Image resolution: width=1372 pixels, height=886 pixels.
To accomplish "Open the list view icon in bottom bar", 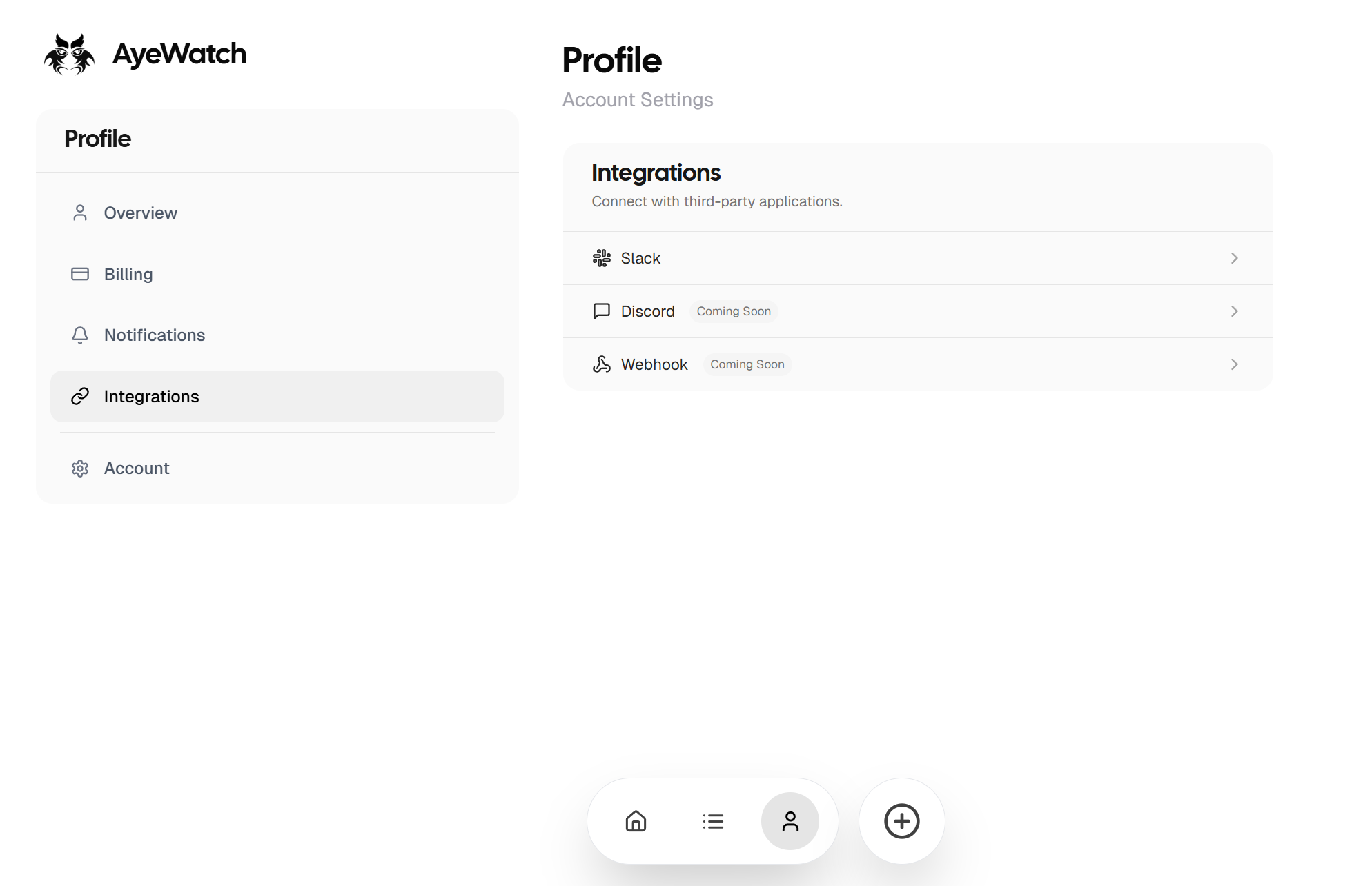I will click(713, 821).
